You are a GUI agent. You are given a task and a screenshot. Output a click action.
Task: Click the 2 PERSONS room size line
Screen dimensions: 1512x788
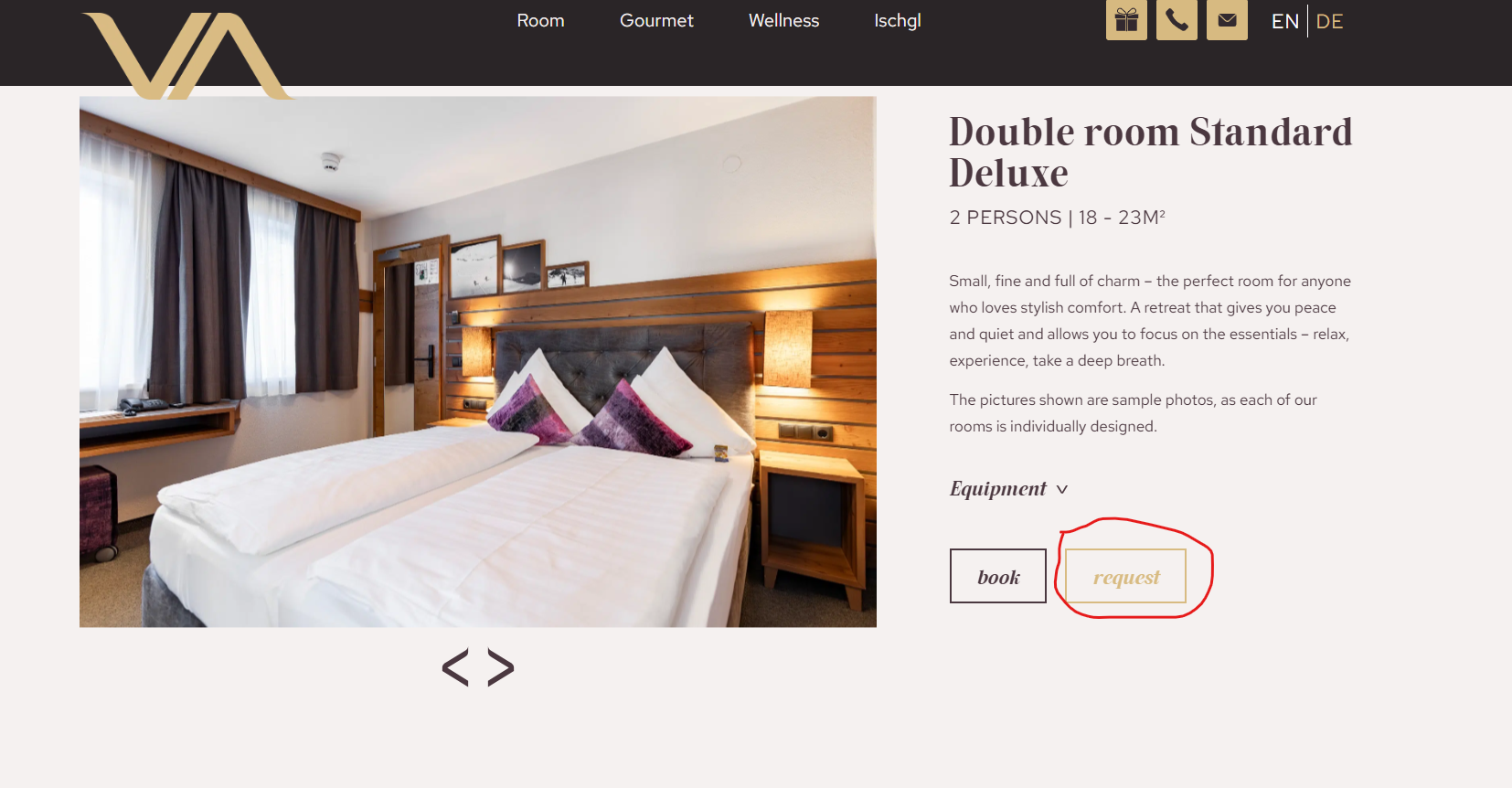click(1057, 218)
